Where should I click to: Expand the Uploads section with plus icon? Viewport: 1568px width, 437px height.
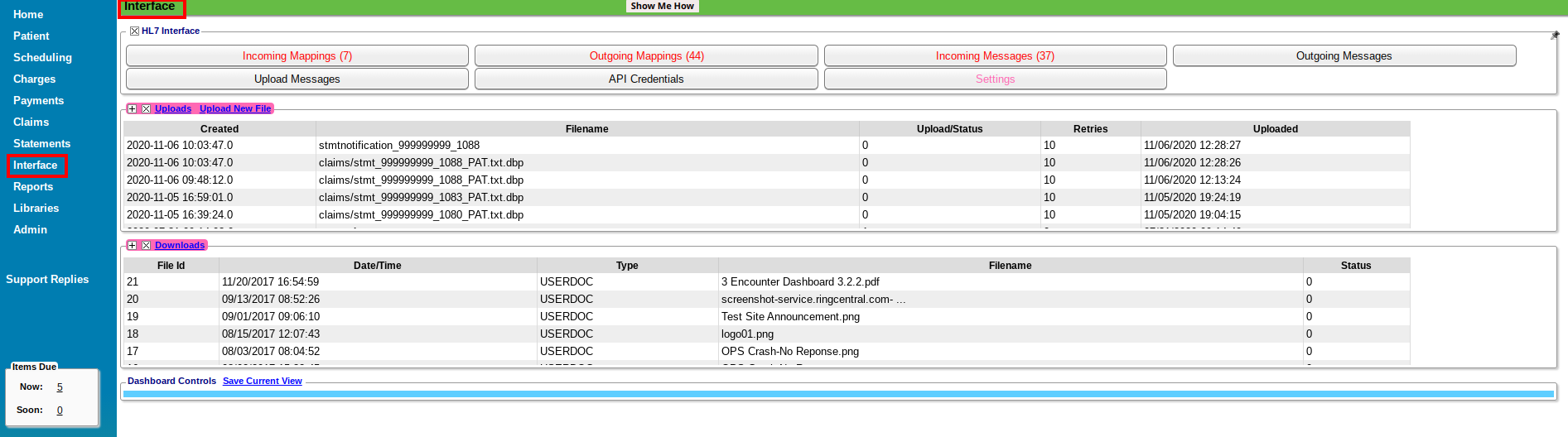click(132, 109)
